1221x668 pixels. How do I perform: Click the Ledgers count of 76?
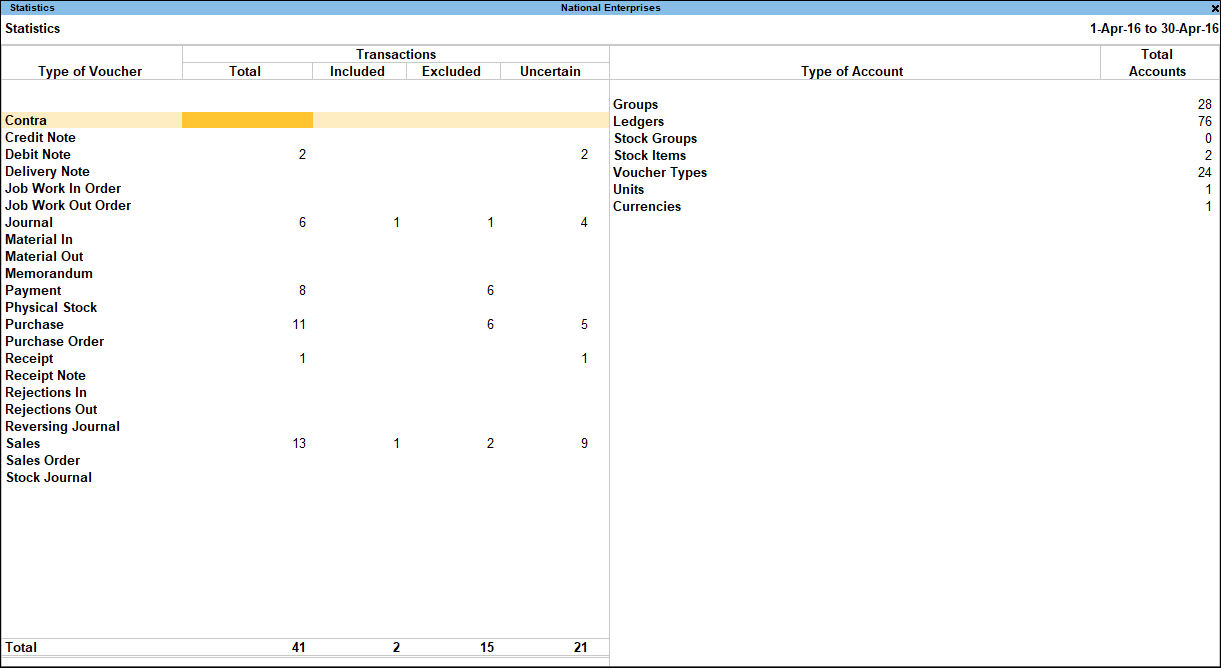pos(1204,121)
